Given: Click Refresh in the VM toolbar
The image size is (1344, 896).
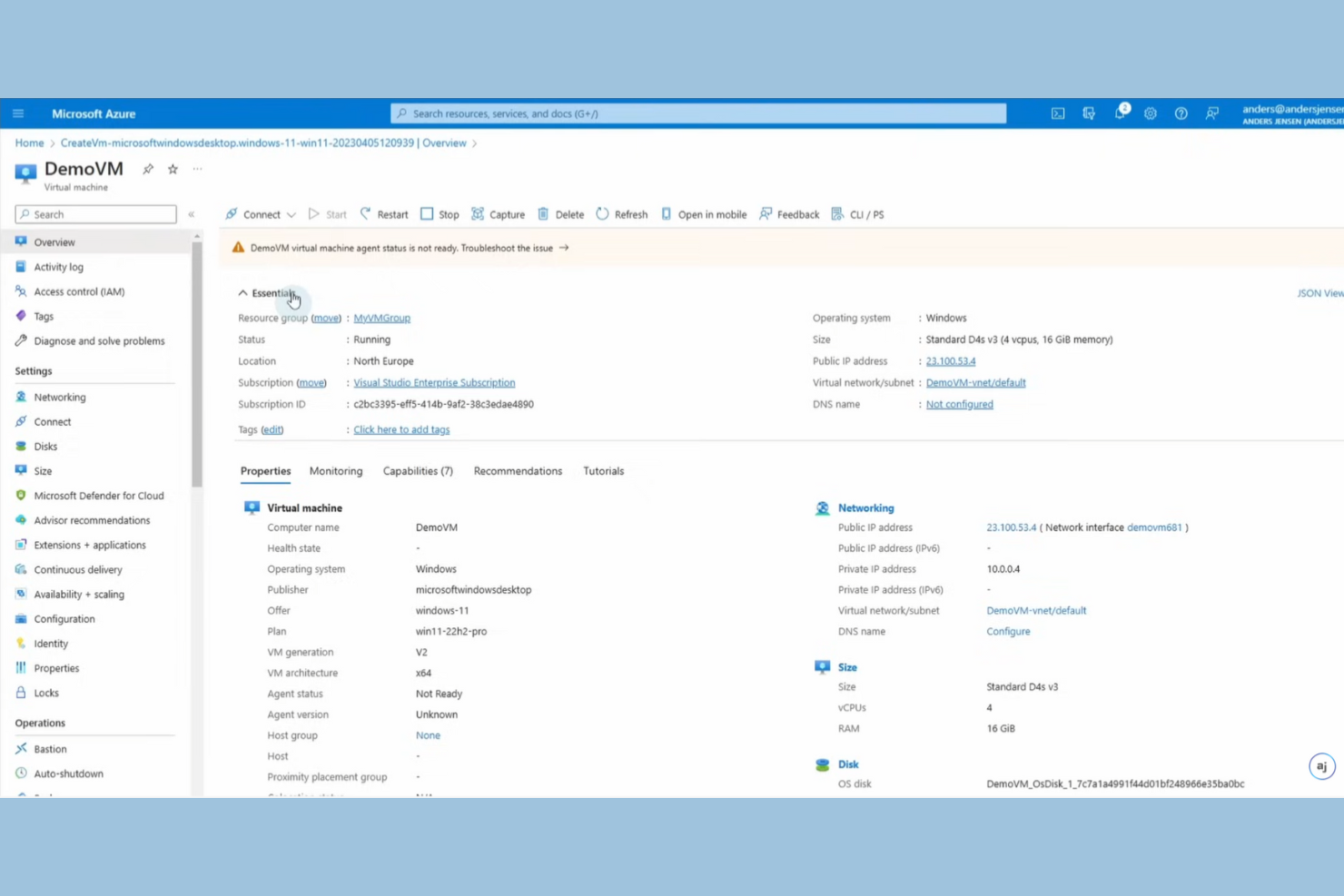Looking at the screenshot, I should click(622, 214).
